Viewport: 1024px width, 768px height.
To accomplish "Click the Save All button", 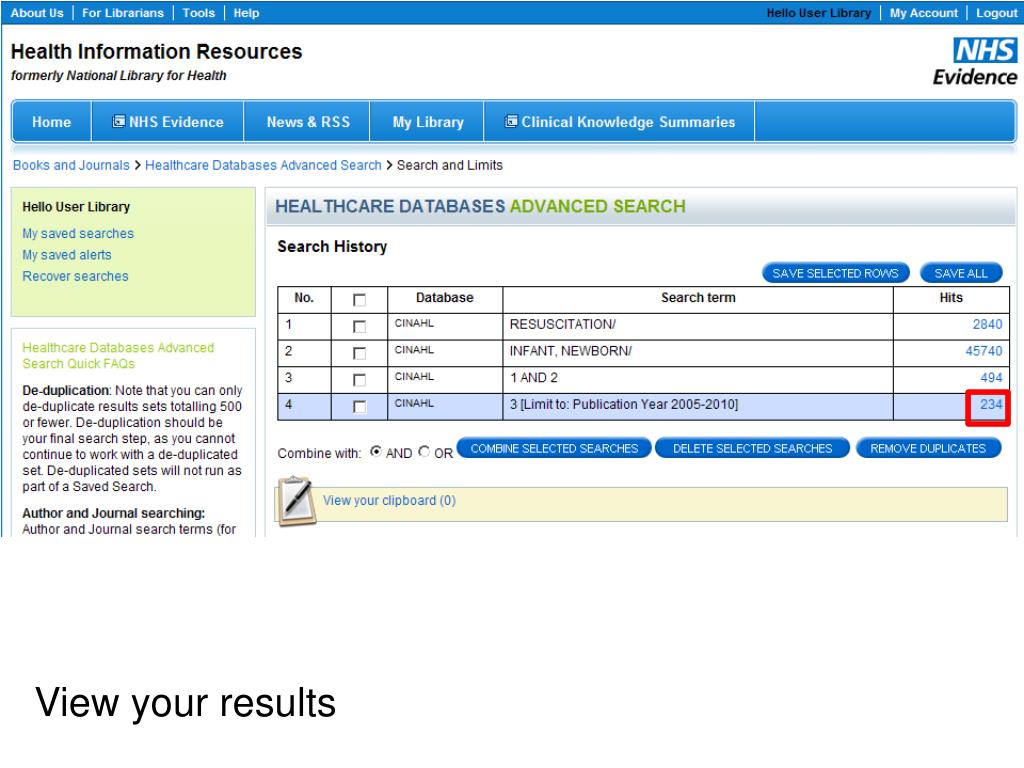I will 961,273.
